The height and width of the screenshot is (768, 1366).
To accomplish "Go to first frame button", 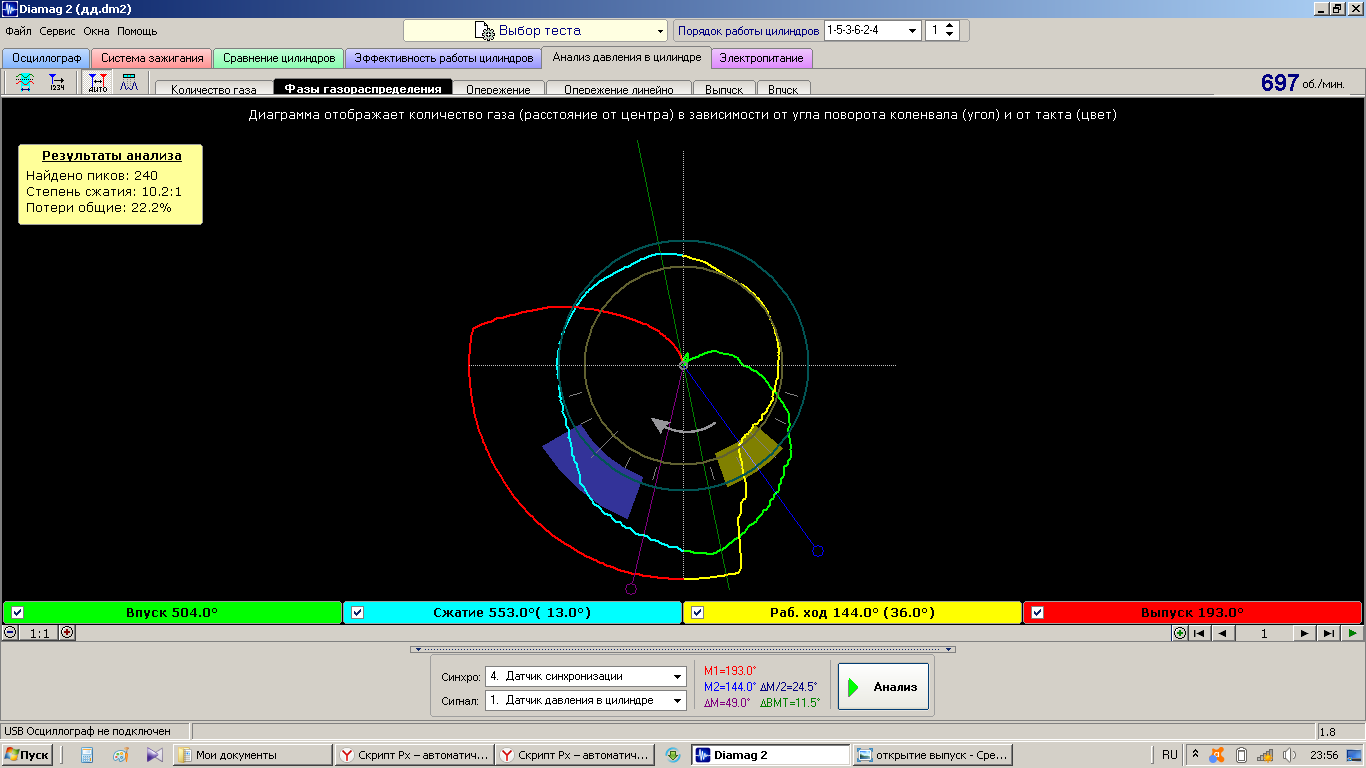I will point(1199,633).
